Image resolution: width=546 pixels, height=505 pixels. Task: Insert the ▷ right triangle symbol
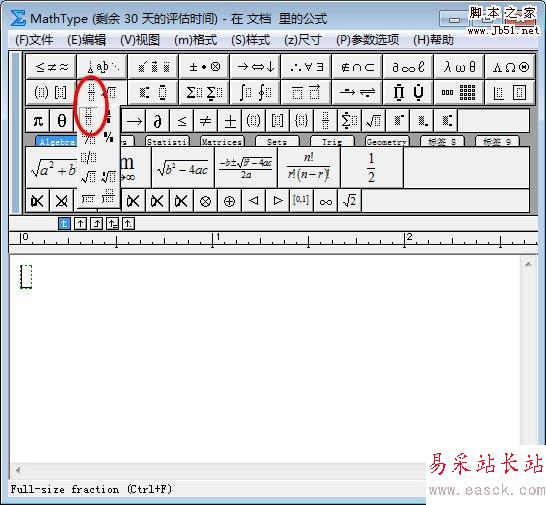click(x=278, y=201)
